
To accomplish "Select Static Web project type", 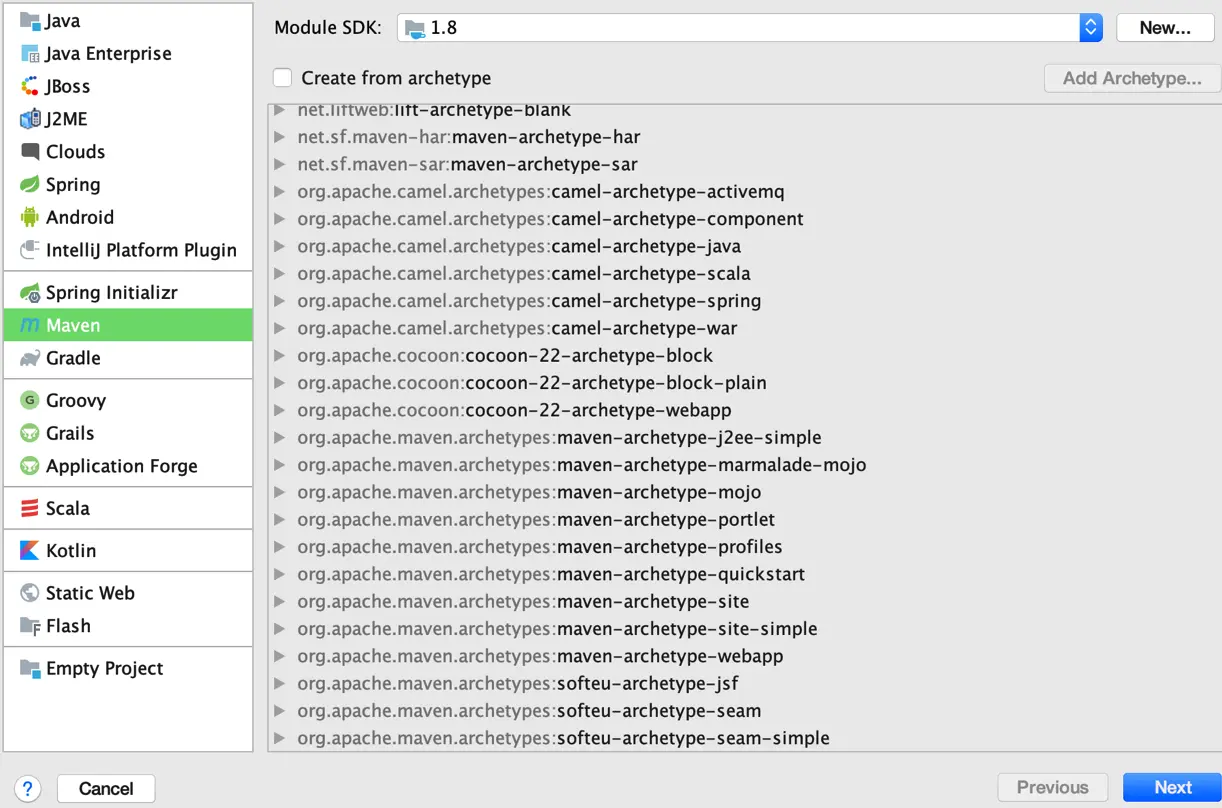I will pos(128,593).
